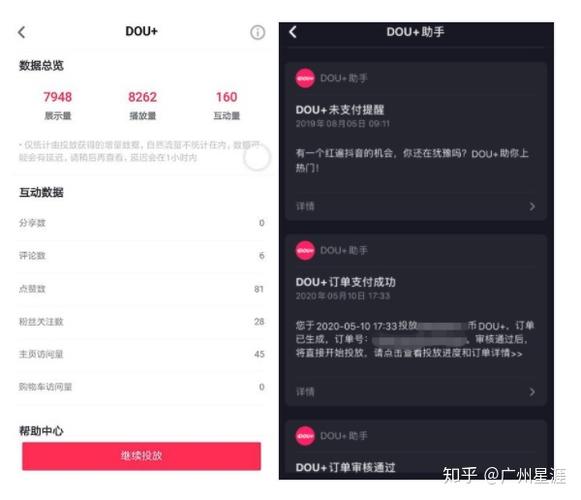This screenshot has width=581, height=500.
Task: Go back from the DOU+ data page
Action: pos(22,32)
